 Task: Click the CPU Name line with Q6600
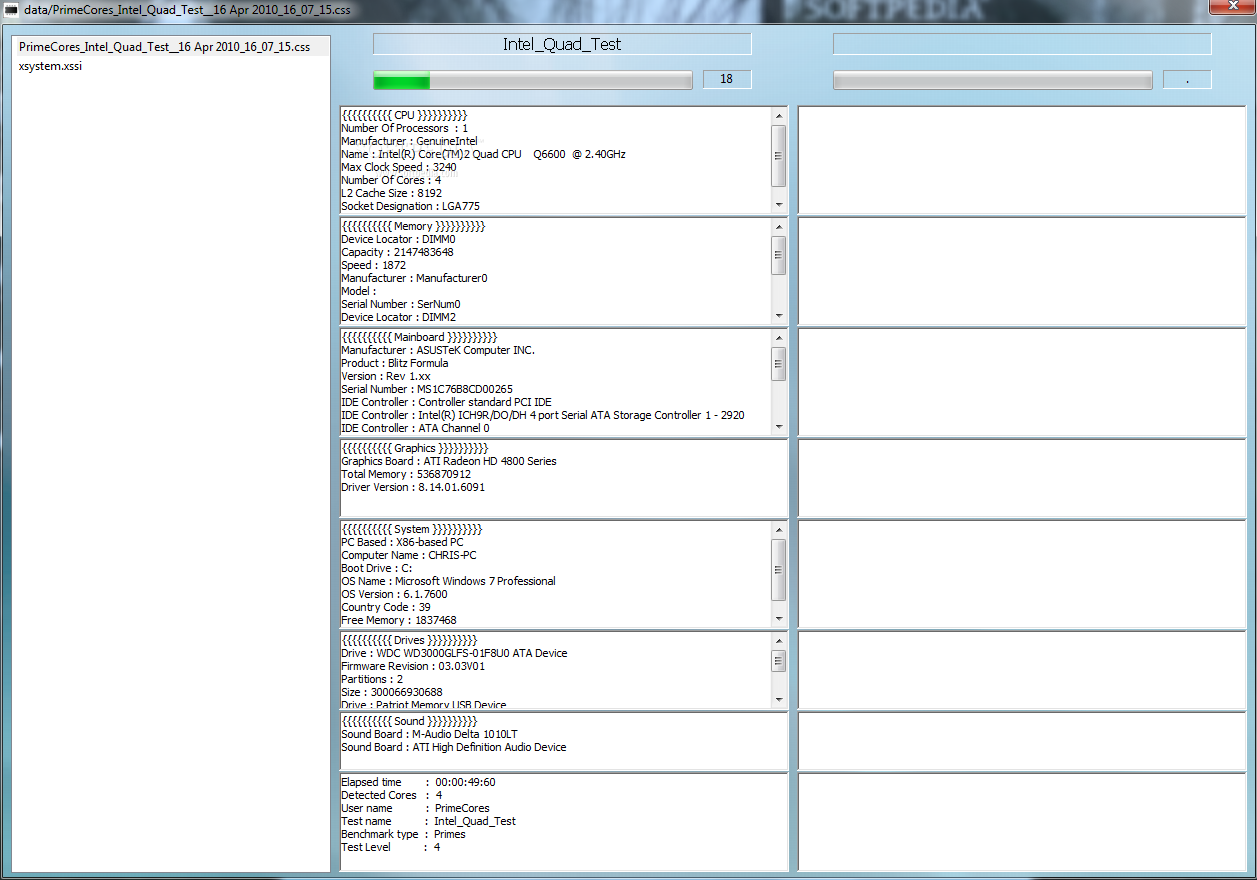pyautogui.click(x=483, y=154)
